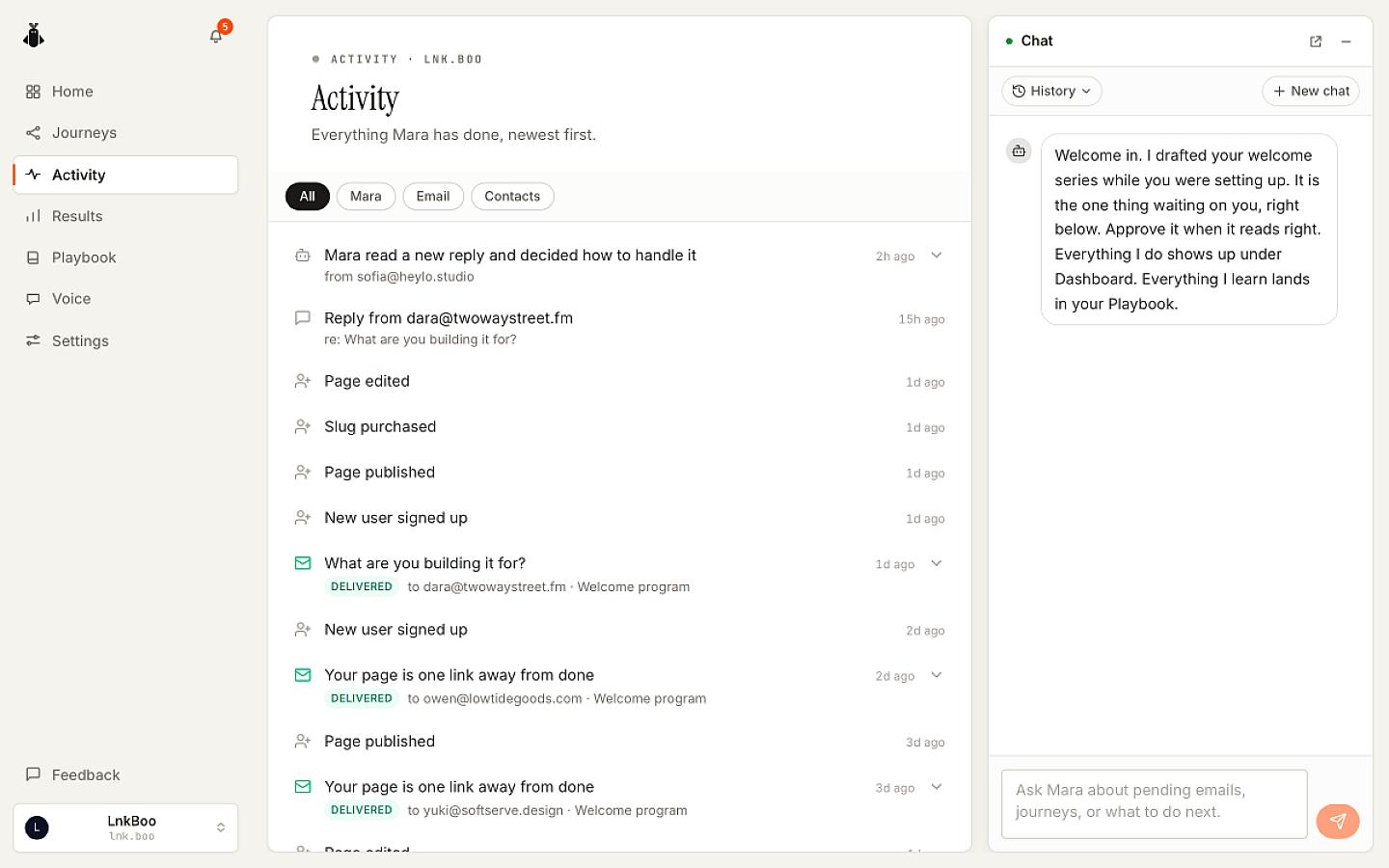Image resolution: width=1389 pixels, height=868 pixels.
Task: Click user icon beside New user signed up 2d ago
Action: tap(303, 630)
